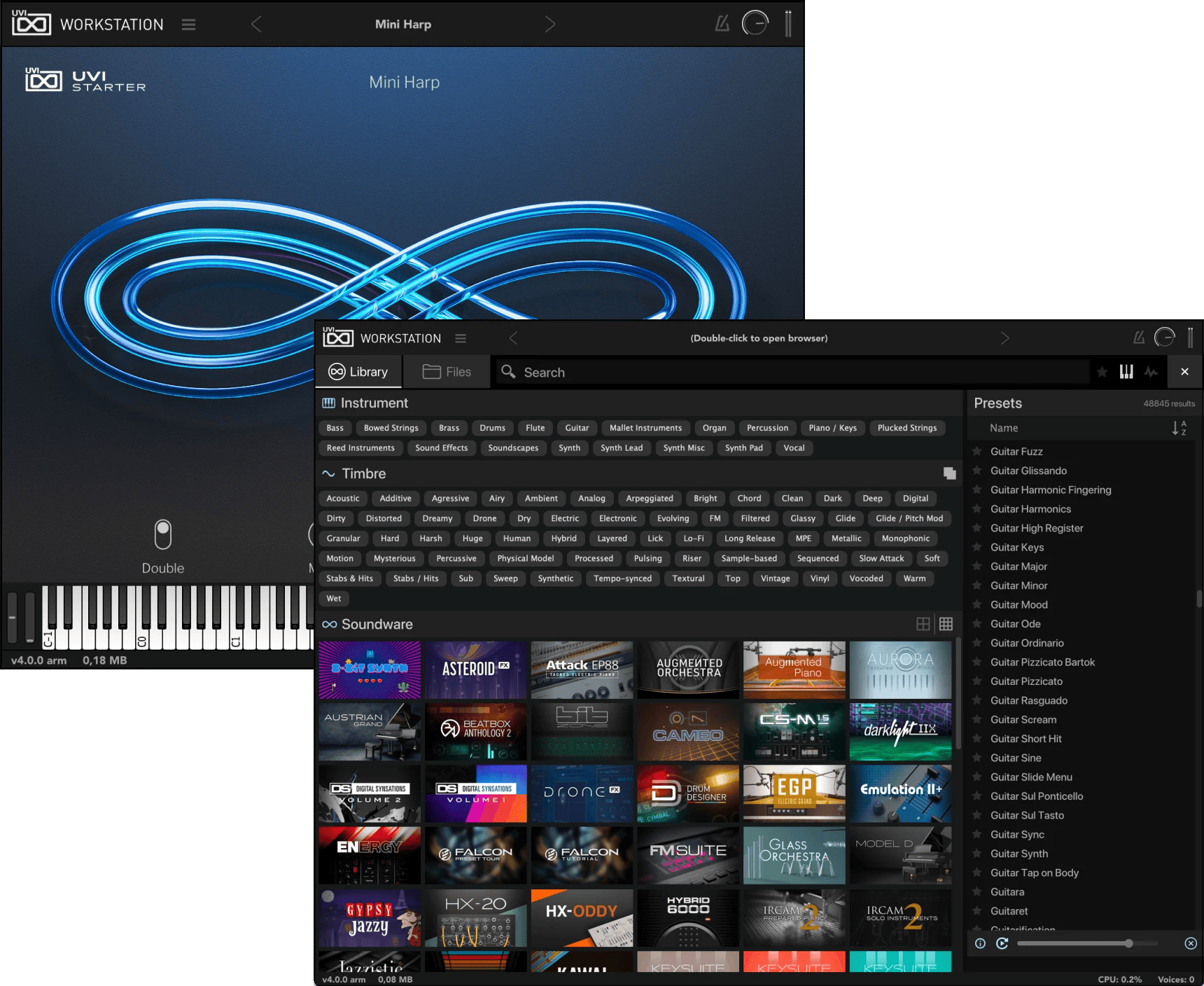Enable the Tempo-synced timbre tag
Viewport: 1204px width, 986px height.
pyautogui.click(x=622, y=578)
